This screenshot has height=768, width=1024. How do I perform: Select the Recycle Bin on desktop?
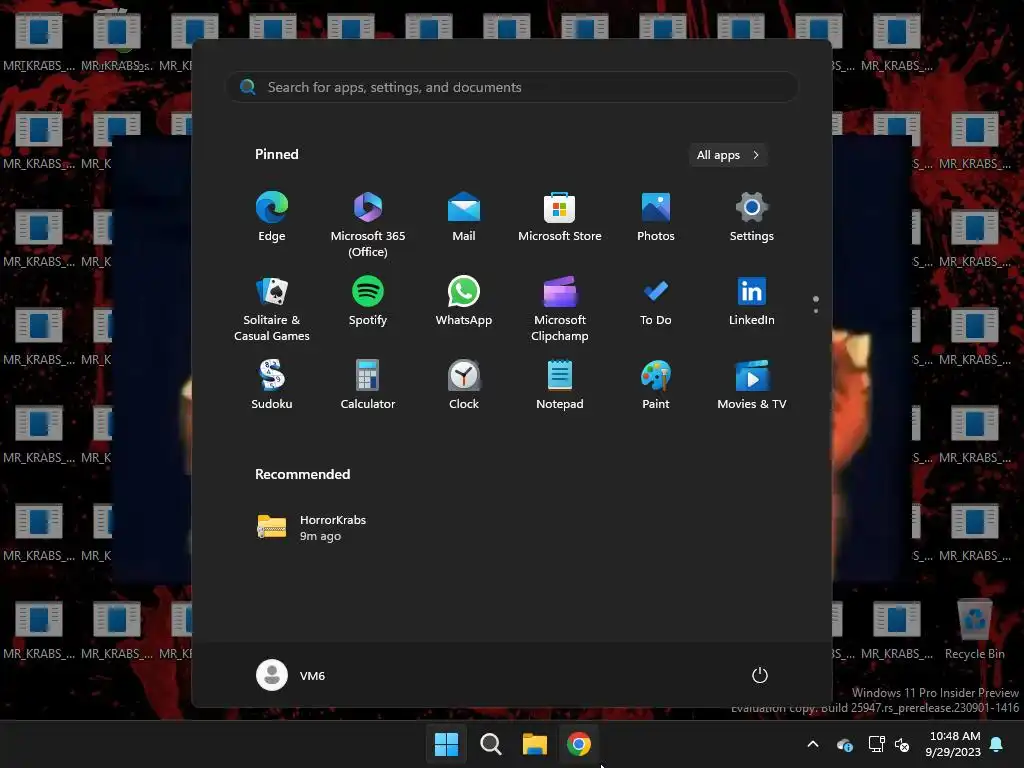point(974,629)
